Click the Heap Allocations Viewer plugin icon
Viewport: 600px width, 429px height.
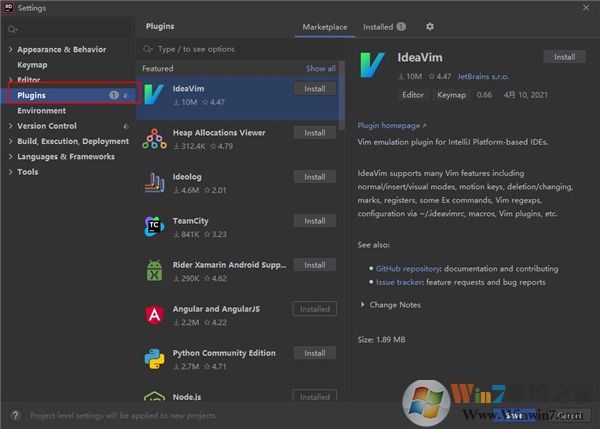coord(154,138)
